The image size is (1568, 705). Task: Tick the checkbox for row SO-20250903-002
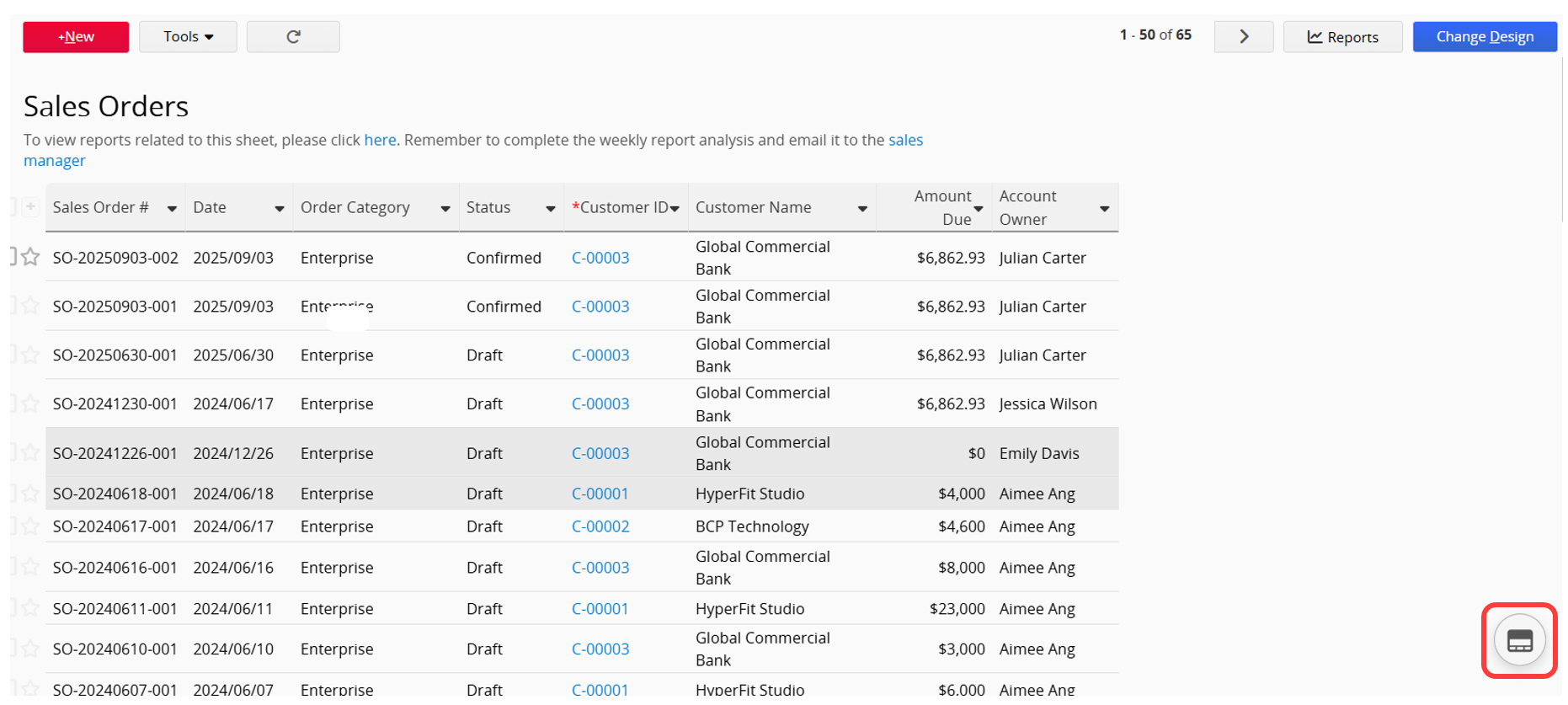tap(13, 256)
